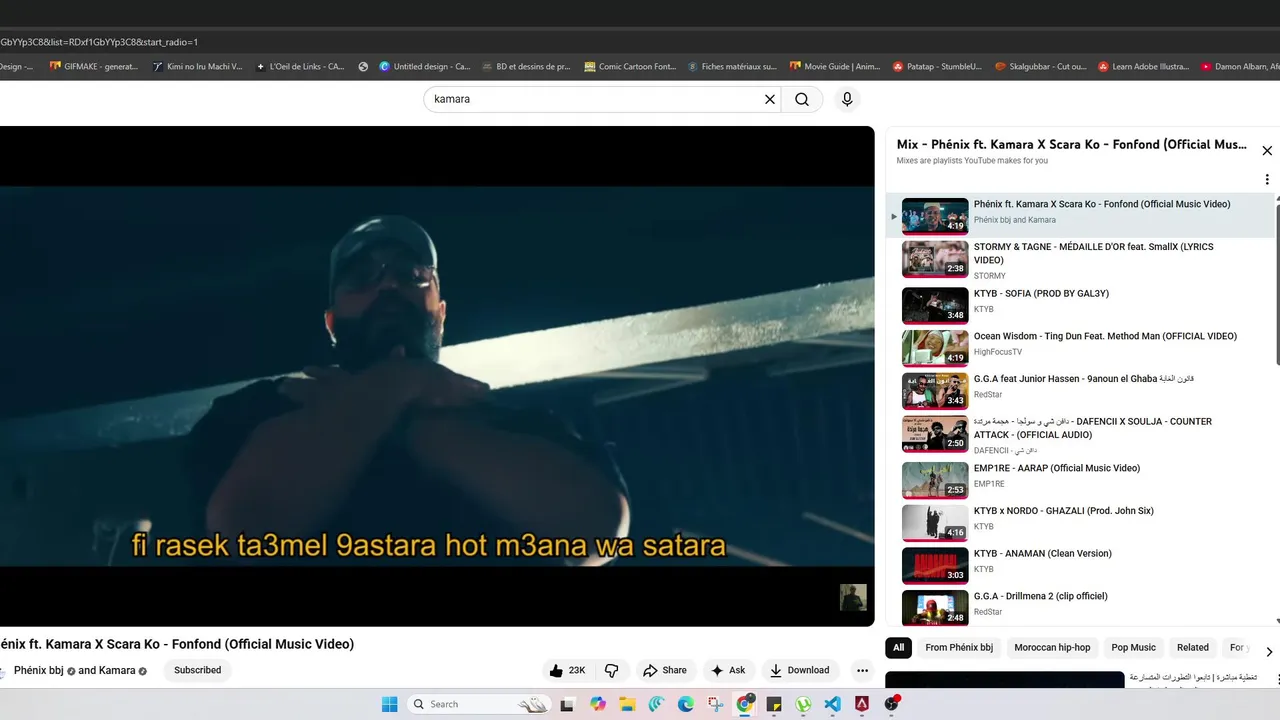The height and width of the screenshot is (720, 1280).
Task: Show more chips with right chevron
Action: pyautogui.click(x=1269, y=652)
